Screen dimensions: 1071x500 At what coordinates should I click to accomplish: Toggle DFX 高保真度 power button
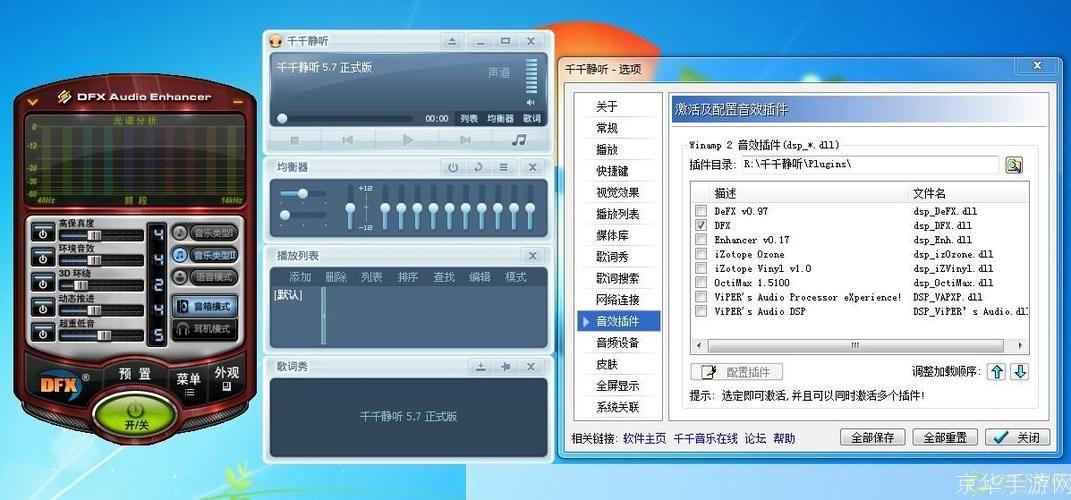click(43, 233)
